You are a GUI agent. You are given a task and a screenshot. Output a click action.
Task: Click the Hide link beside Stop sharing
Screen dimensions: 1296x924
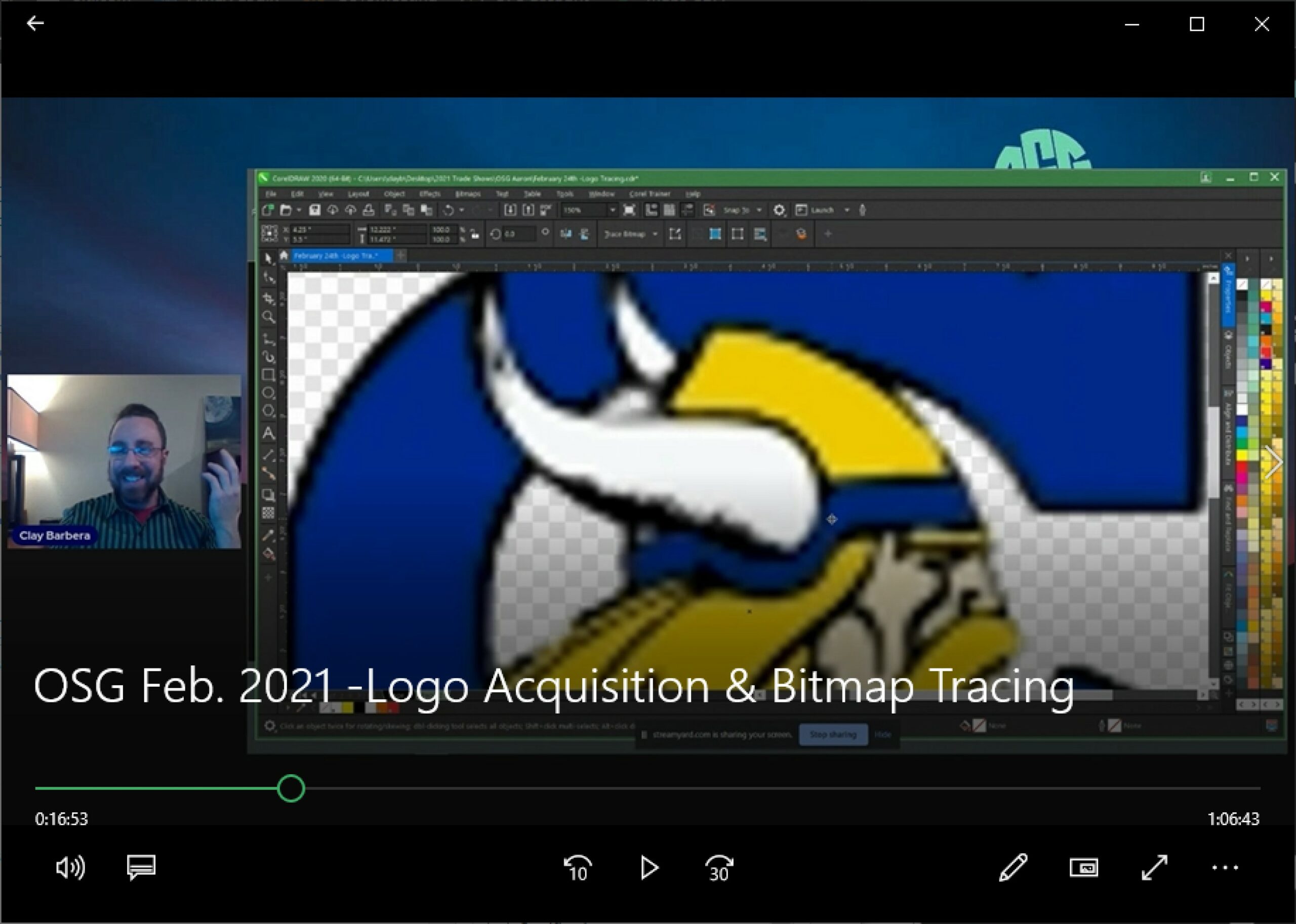click(883, 735)
